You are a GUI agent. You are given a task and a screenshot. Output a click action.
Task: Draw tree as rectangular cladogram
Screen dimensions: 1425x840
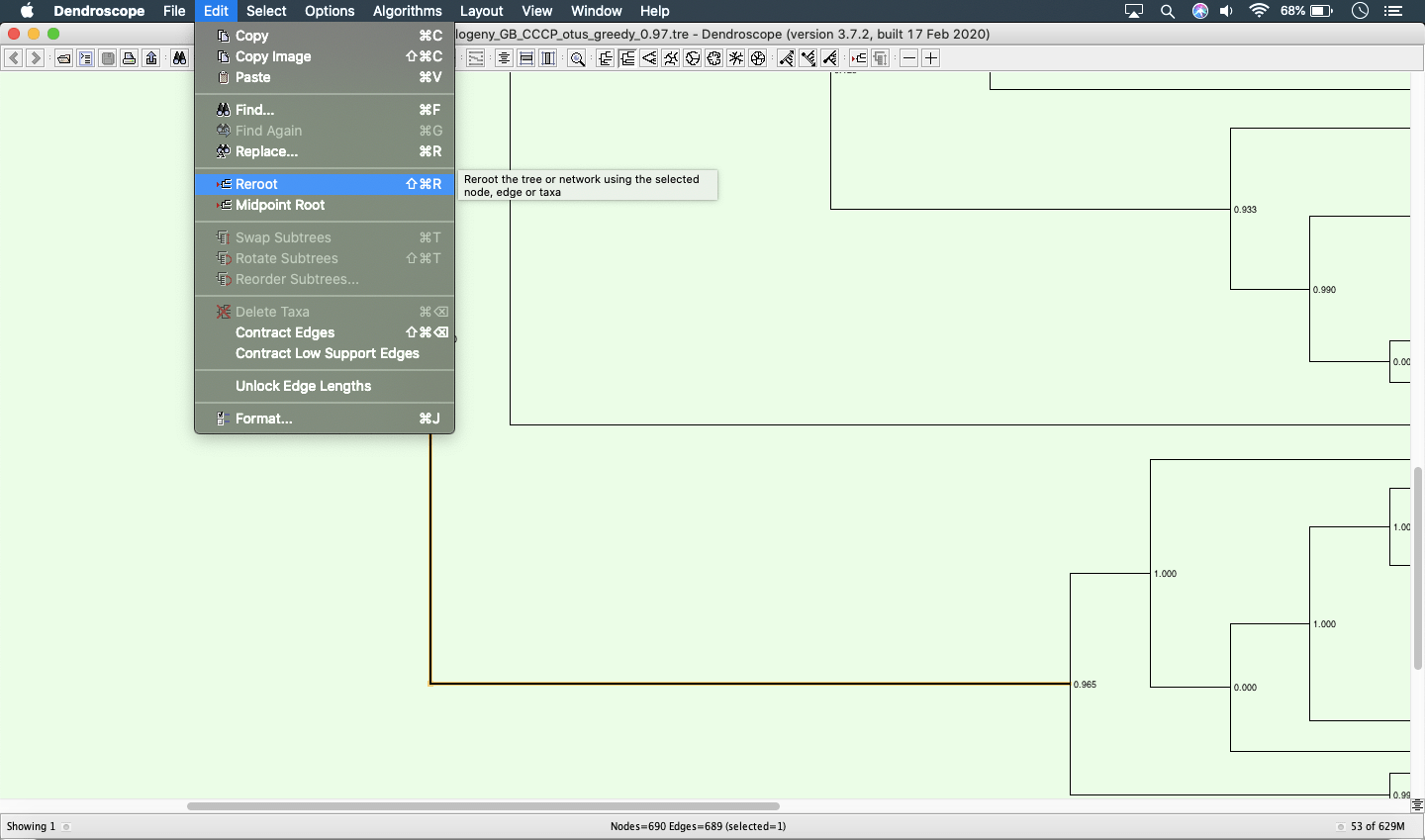[x=627, y=58]
